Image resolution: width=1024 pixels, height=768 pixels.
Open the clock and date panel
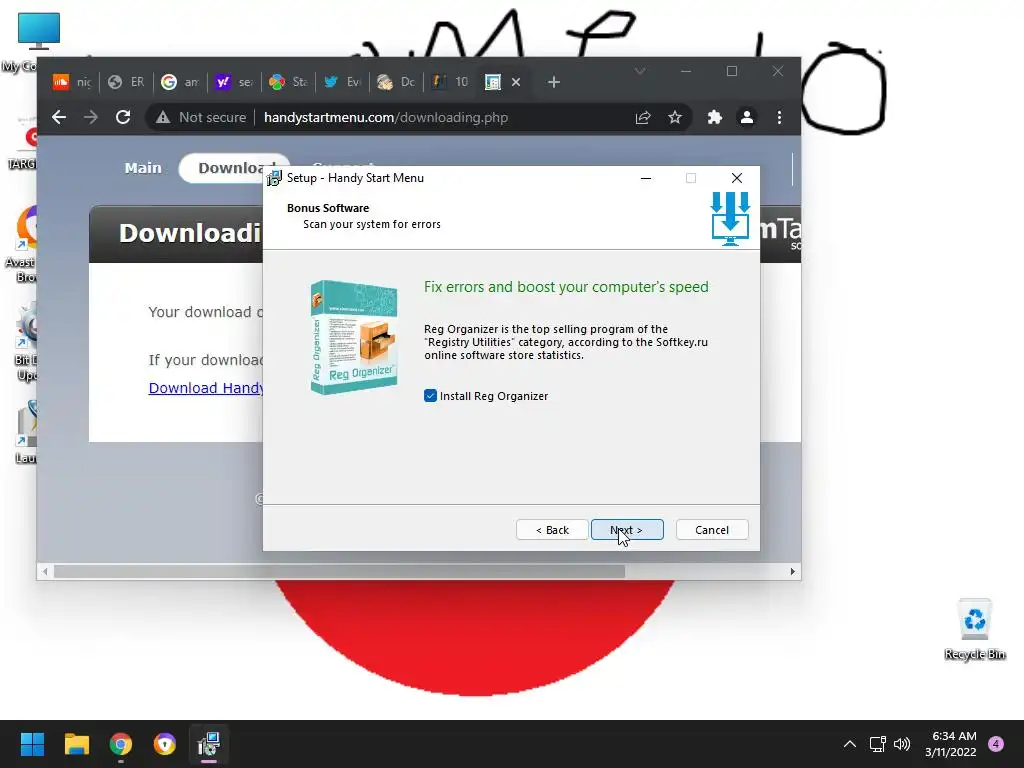(951, 744)
